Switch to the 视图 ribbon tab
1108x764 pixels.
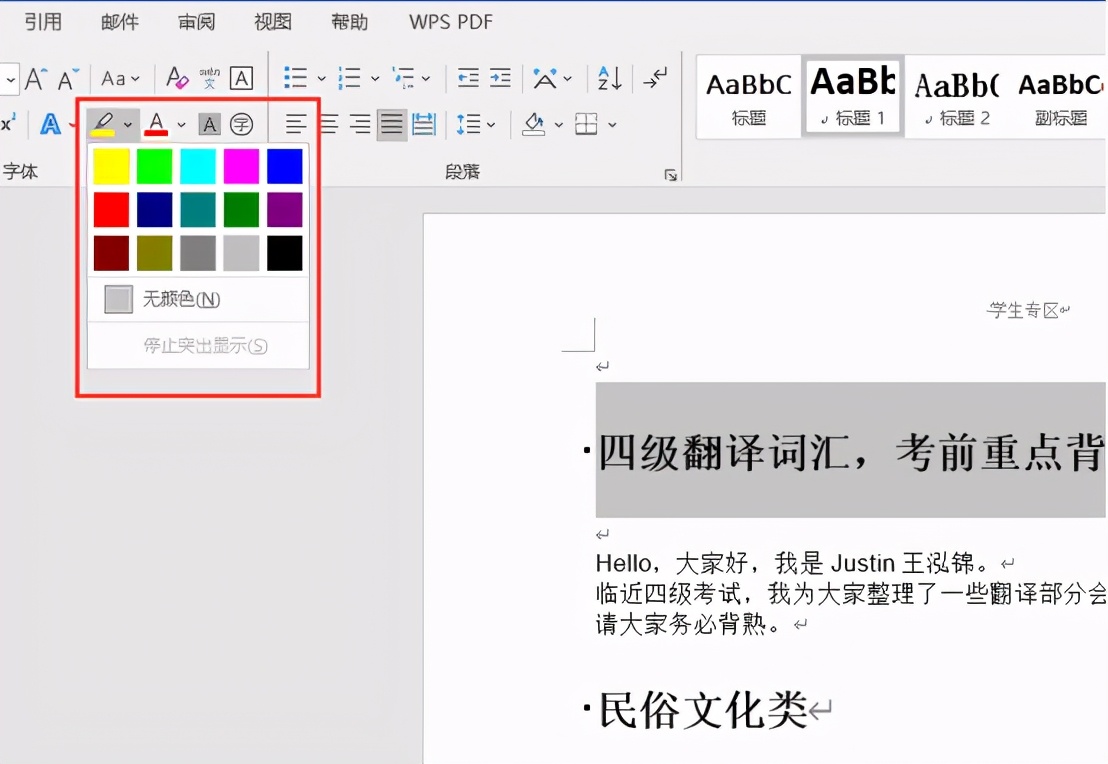pos(272,21)
